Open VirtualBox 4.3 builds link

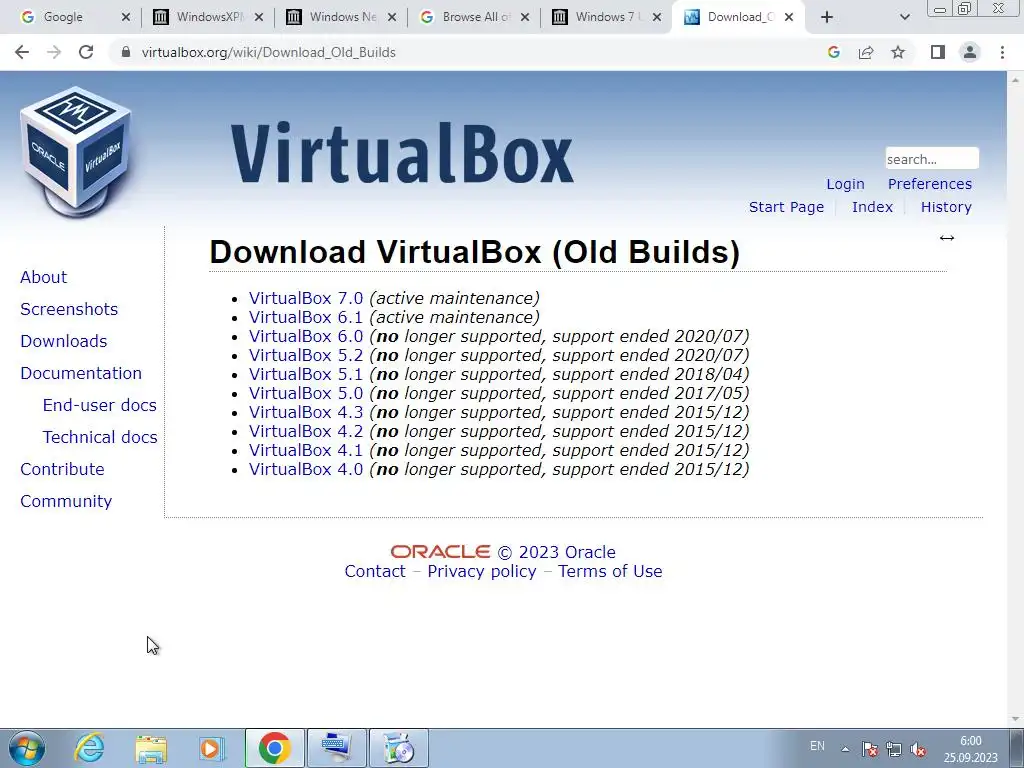[x=306, y=413]
